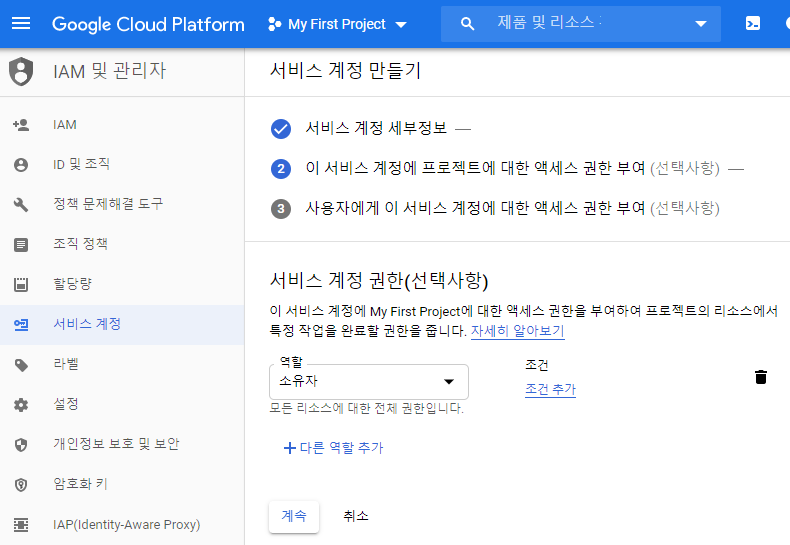This screenshot has width=790, height=545.
Task: Open the IAM sidebar item
Action: 122,125
